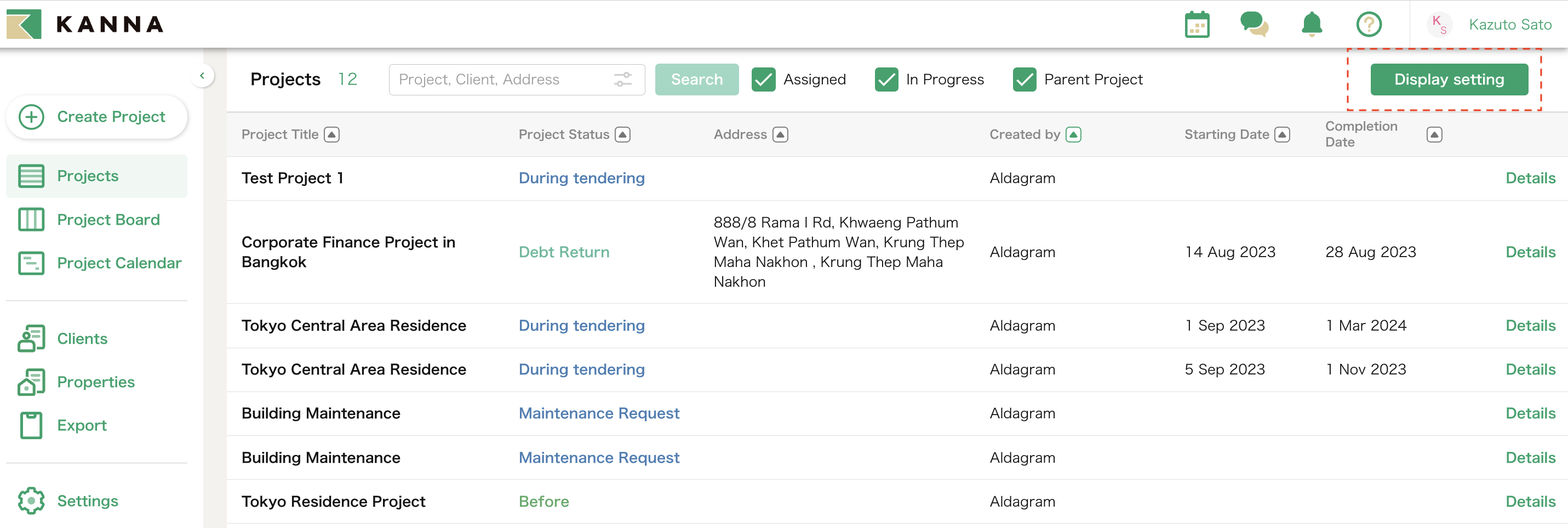Viewport: 1568px width, 528px height.
Task: Open Clients from the sidebar
Action: 82,339
